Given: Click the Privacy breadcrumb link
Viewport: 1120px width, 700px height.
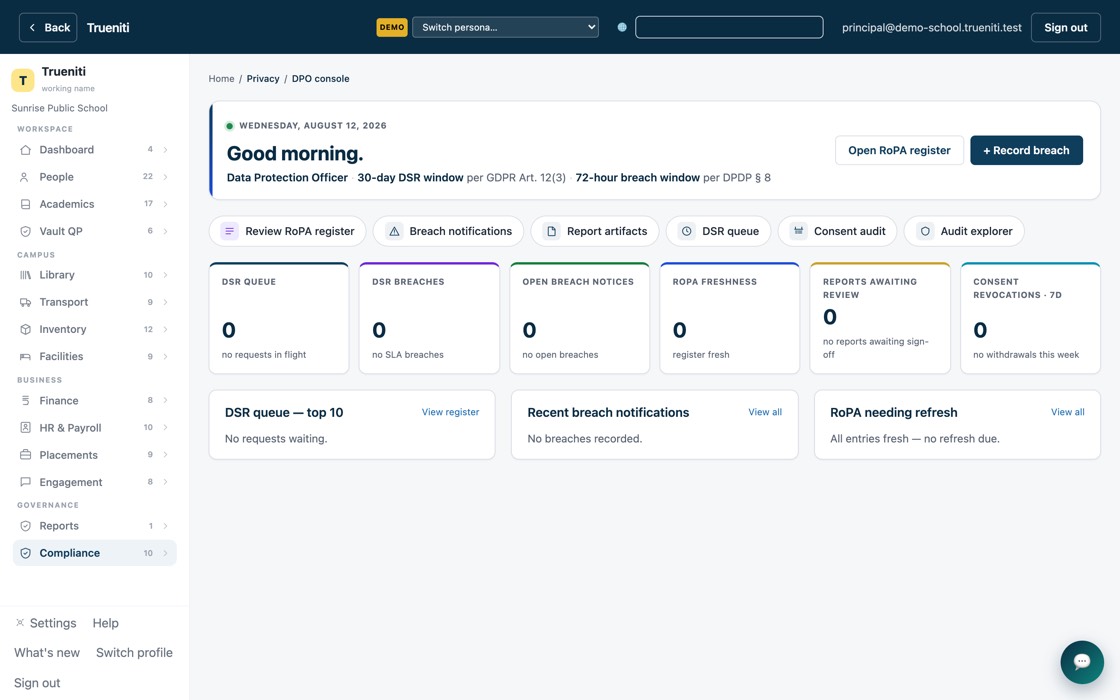Looking at the screenshot, I should pyautogui.click(x=263, y=79).
